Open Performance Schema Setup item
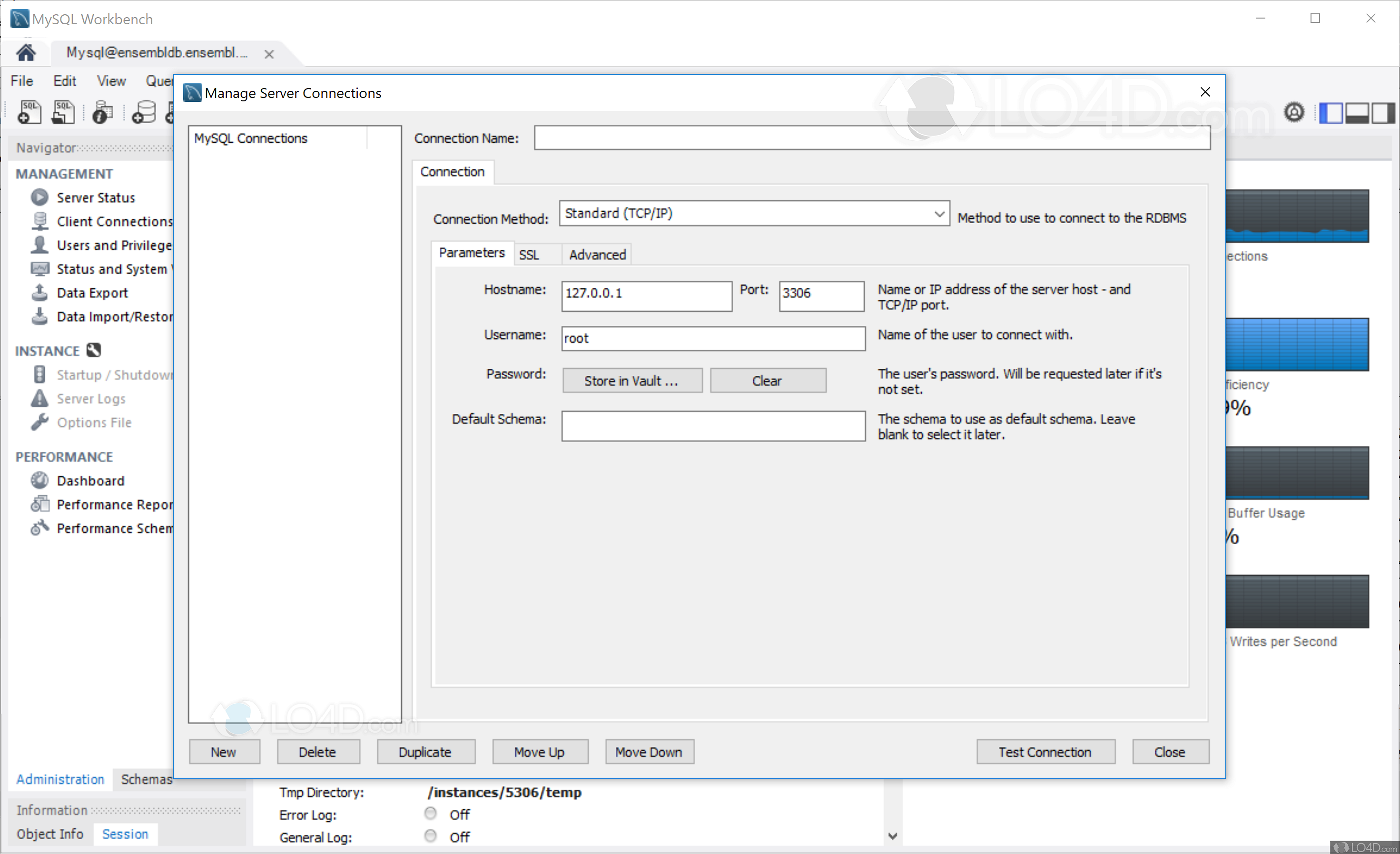The image size is (1400, 854). click(101, 529)
